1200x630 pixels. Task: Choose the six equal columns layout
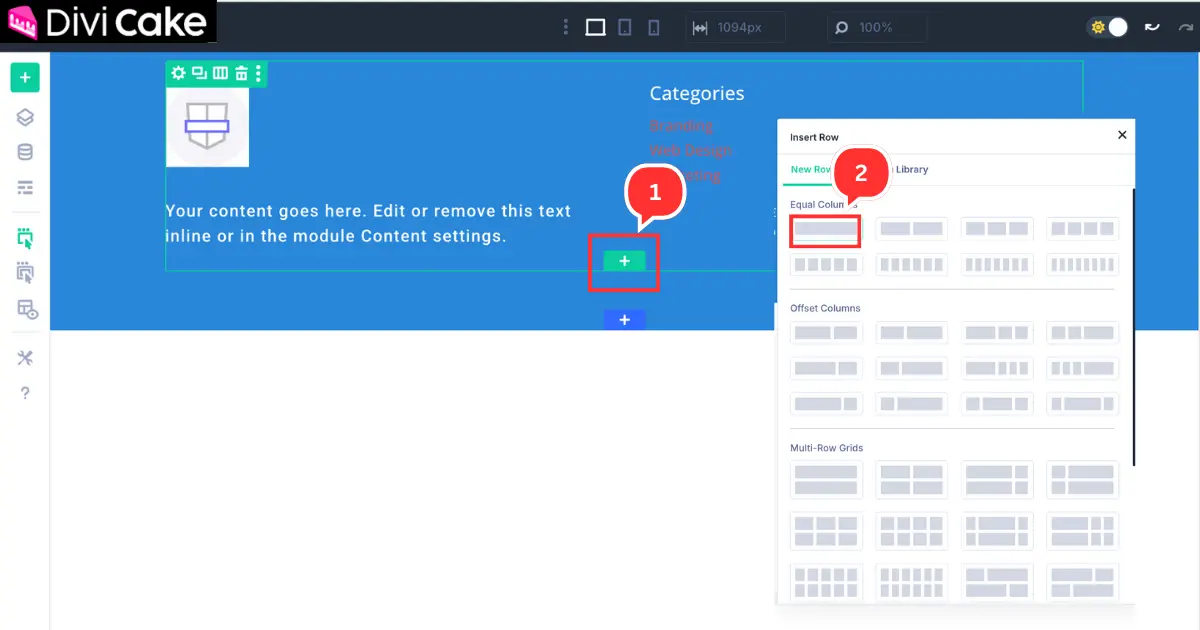click(911, 265)
